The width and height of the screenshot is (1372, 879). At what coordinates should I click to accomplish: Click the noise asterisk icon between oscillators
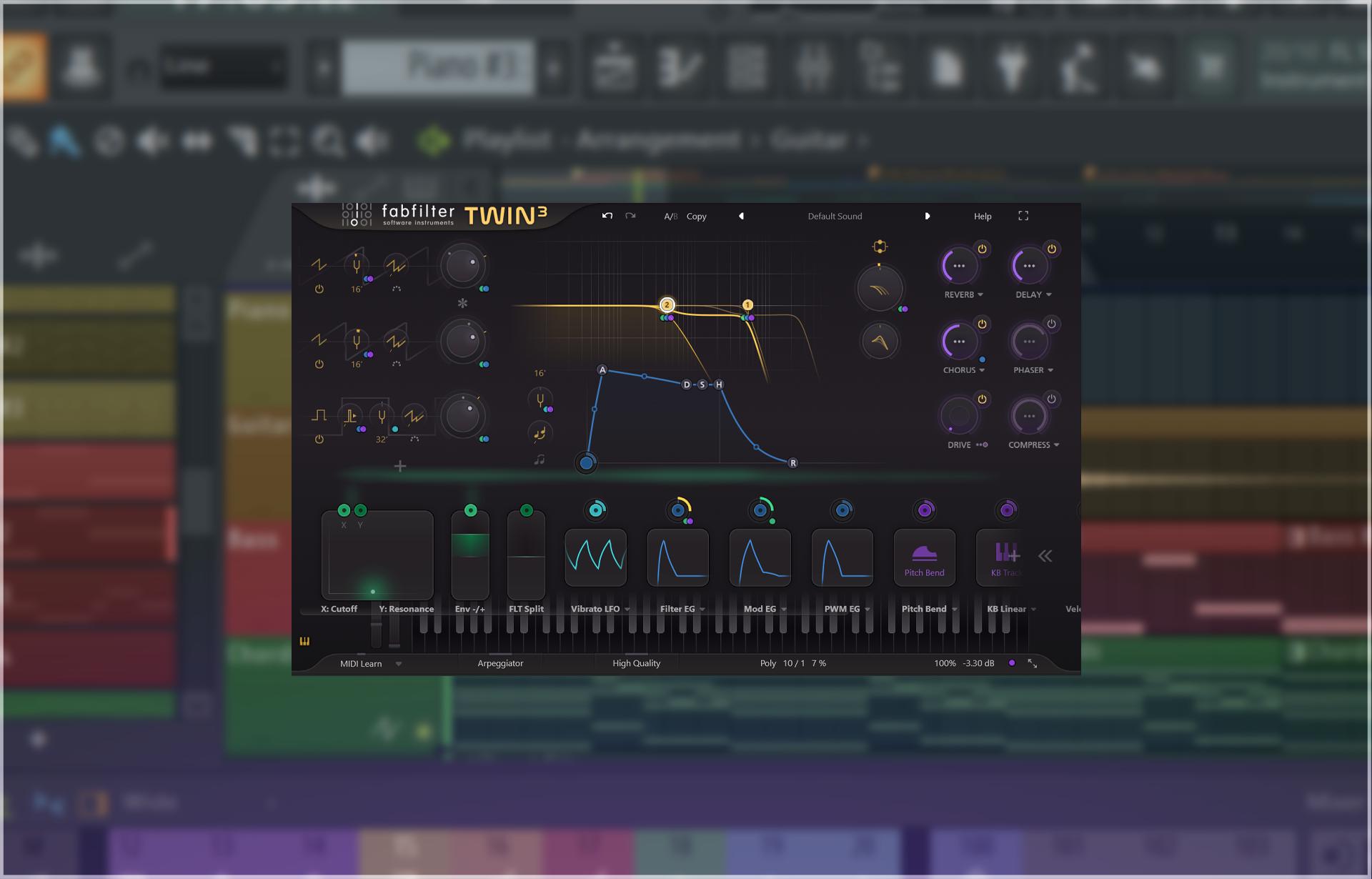click(x=462, y=303)
